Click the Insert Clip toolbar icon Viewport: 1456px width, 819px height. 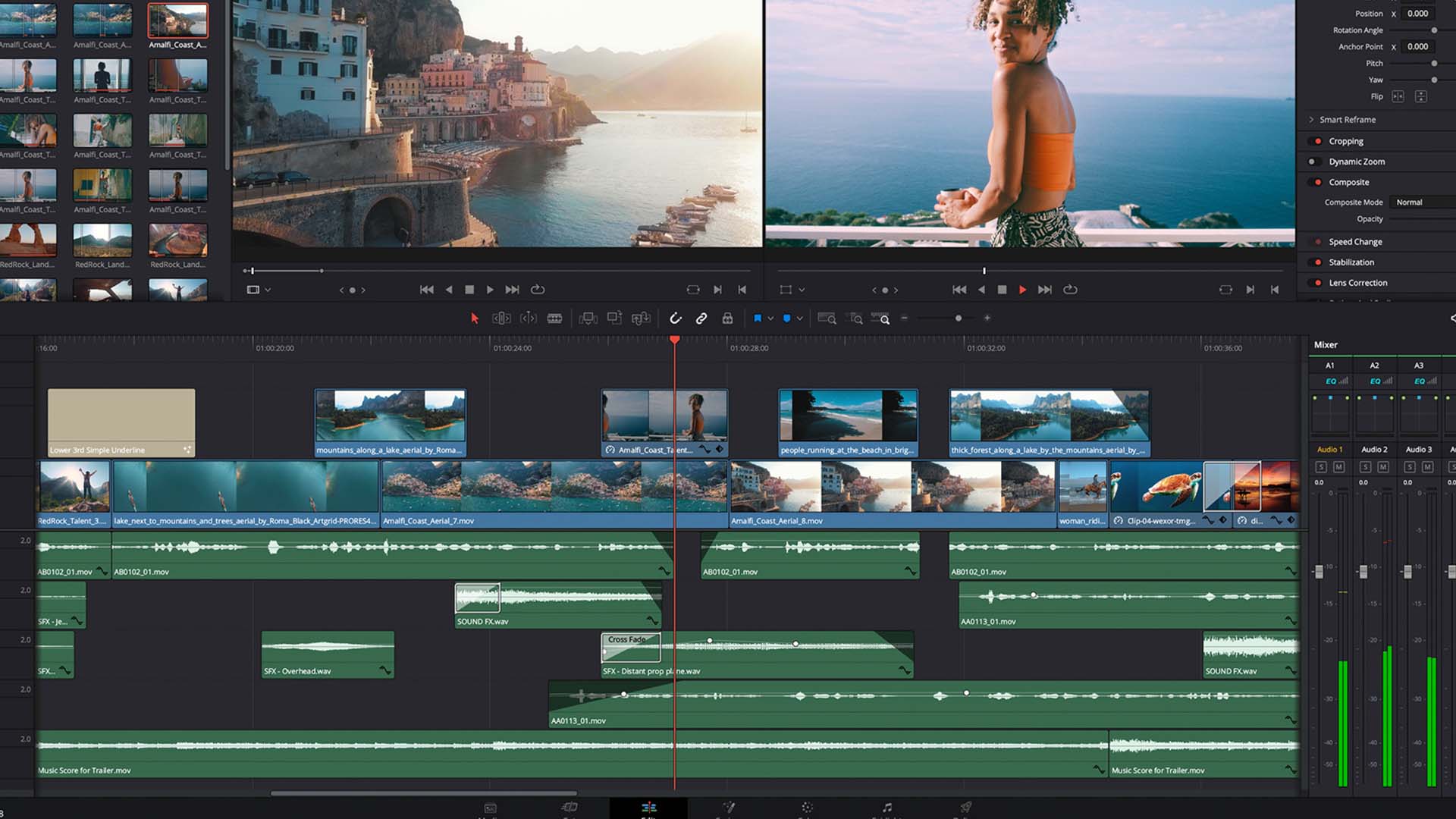pyautogui.click(x=588, y=318)
